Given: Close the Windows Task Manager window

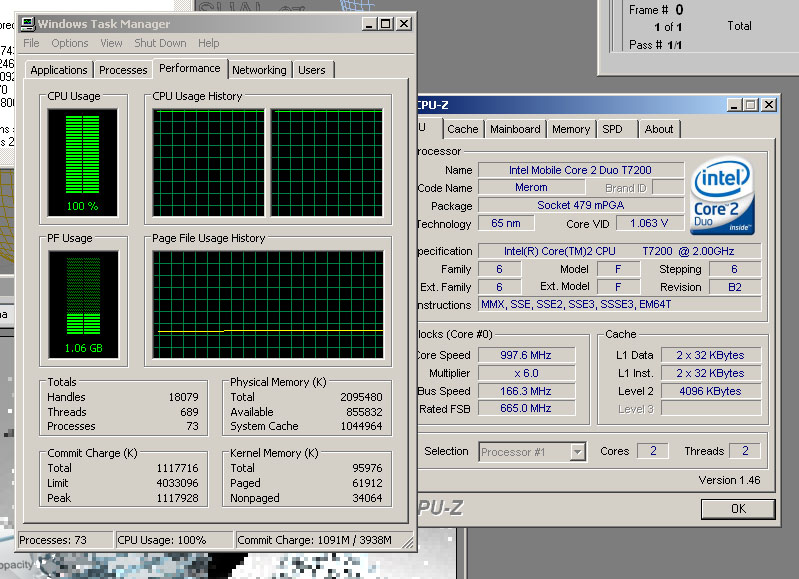Looking at the screenshot, I should pyautogui.click(x=404, y=24).
